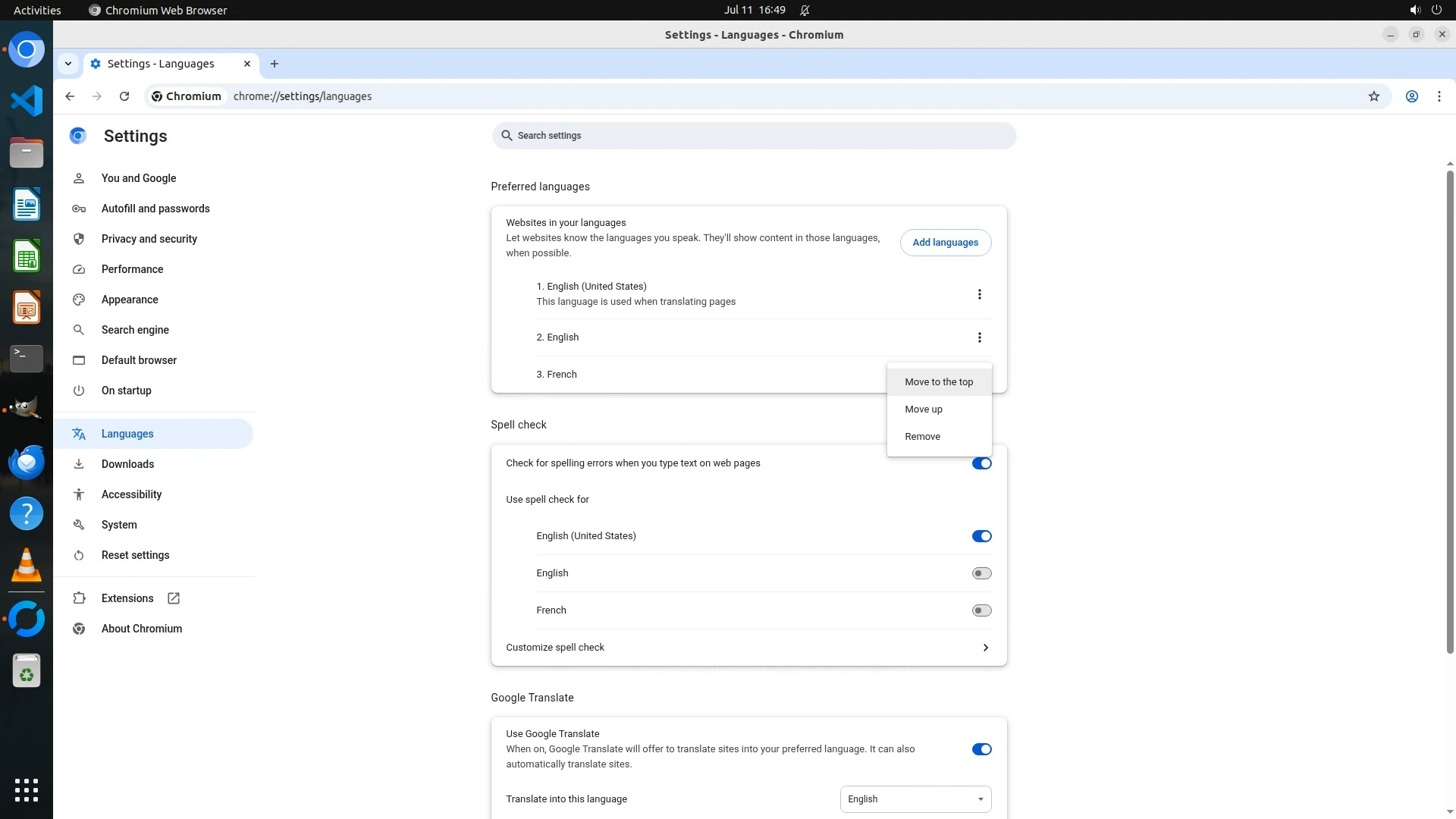Viewport: 1456px width, 819px height.
Task: Enable spell check for French
Action: 981,610
